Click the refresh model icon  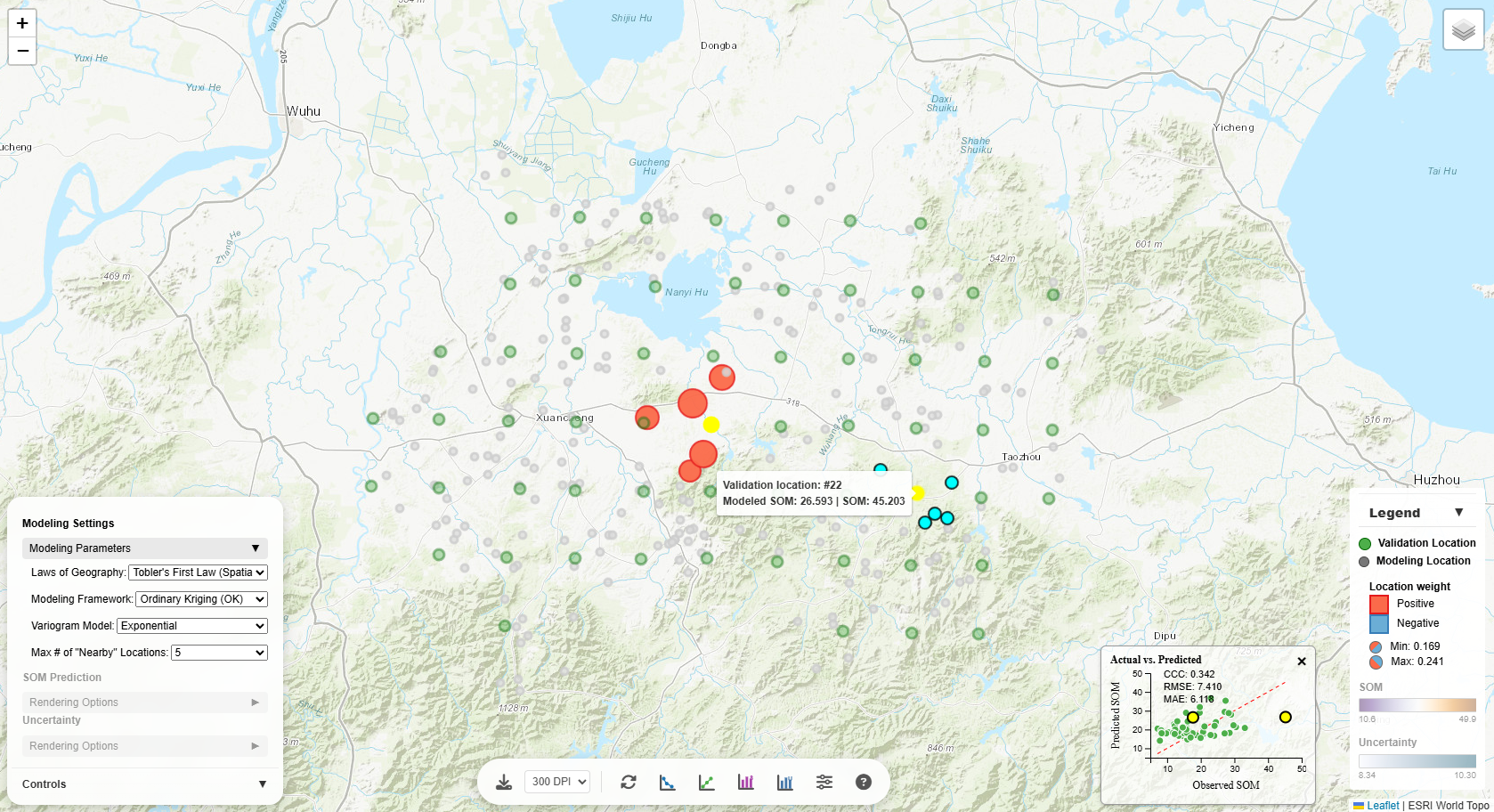[629, 782]
